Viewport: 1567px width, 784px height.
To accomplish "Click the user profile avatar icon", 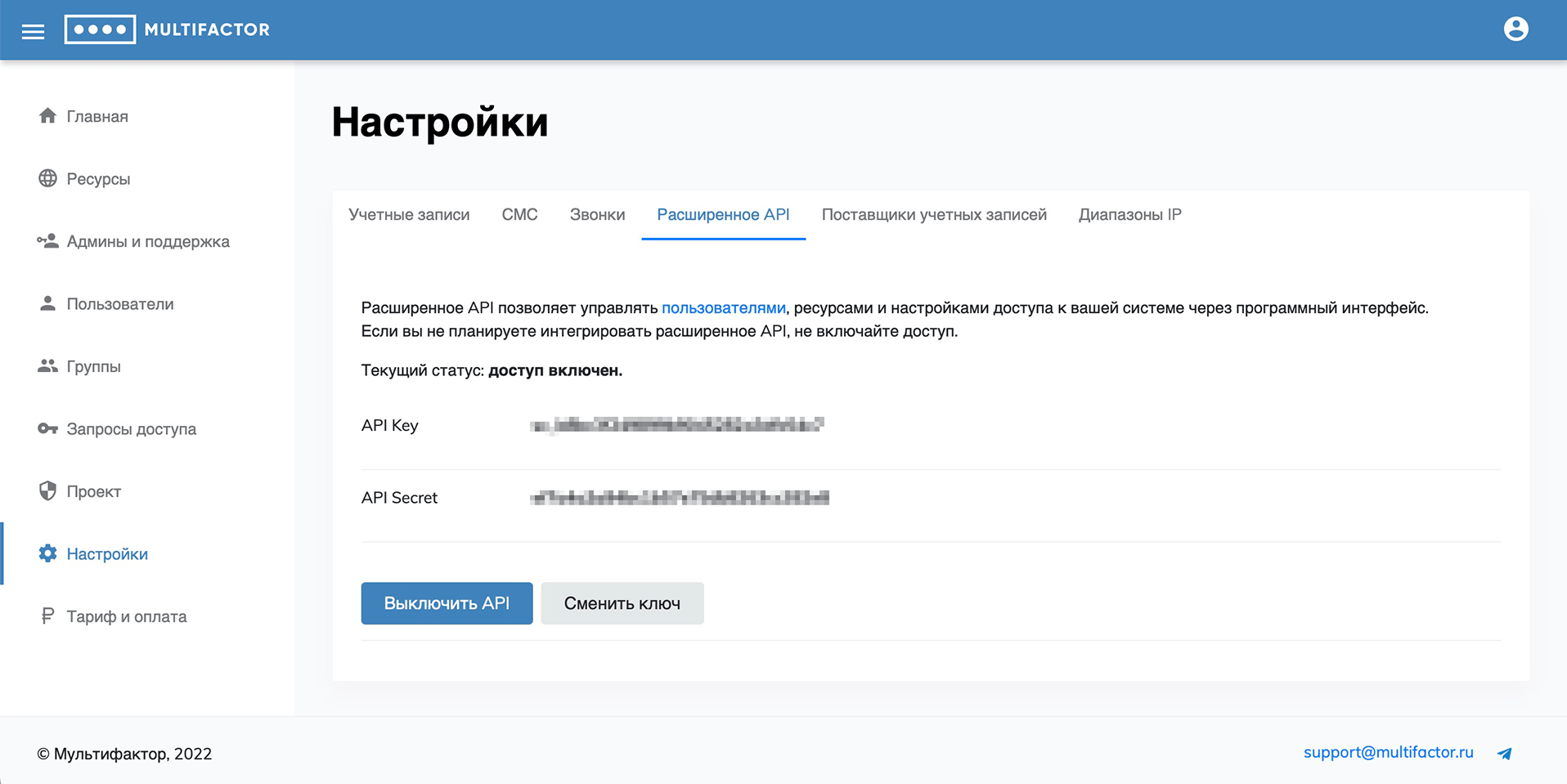I will 1515,29.
